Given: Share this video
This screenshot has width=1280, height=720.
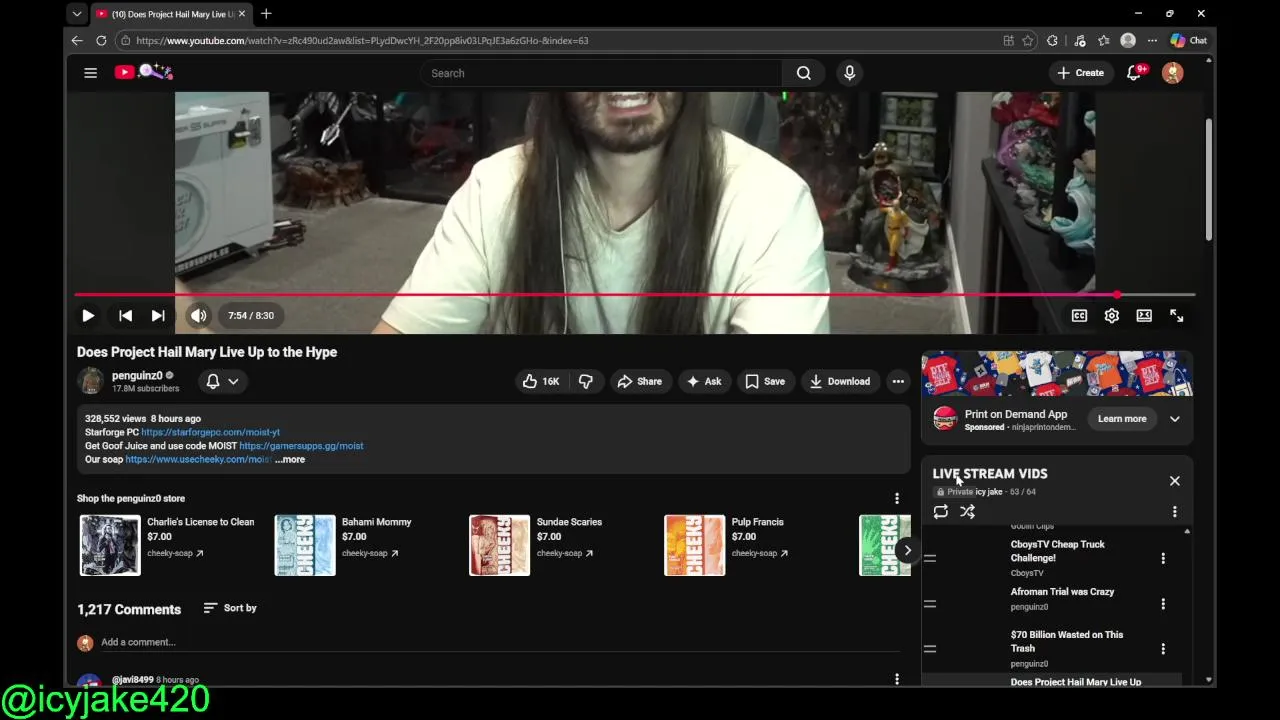Looking at the screenshot, I should 640,381.
